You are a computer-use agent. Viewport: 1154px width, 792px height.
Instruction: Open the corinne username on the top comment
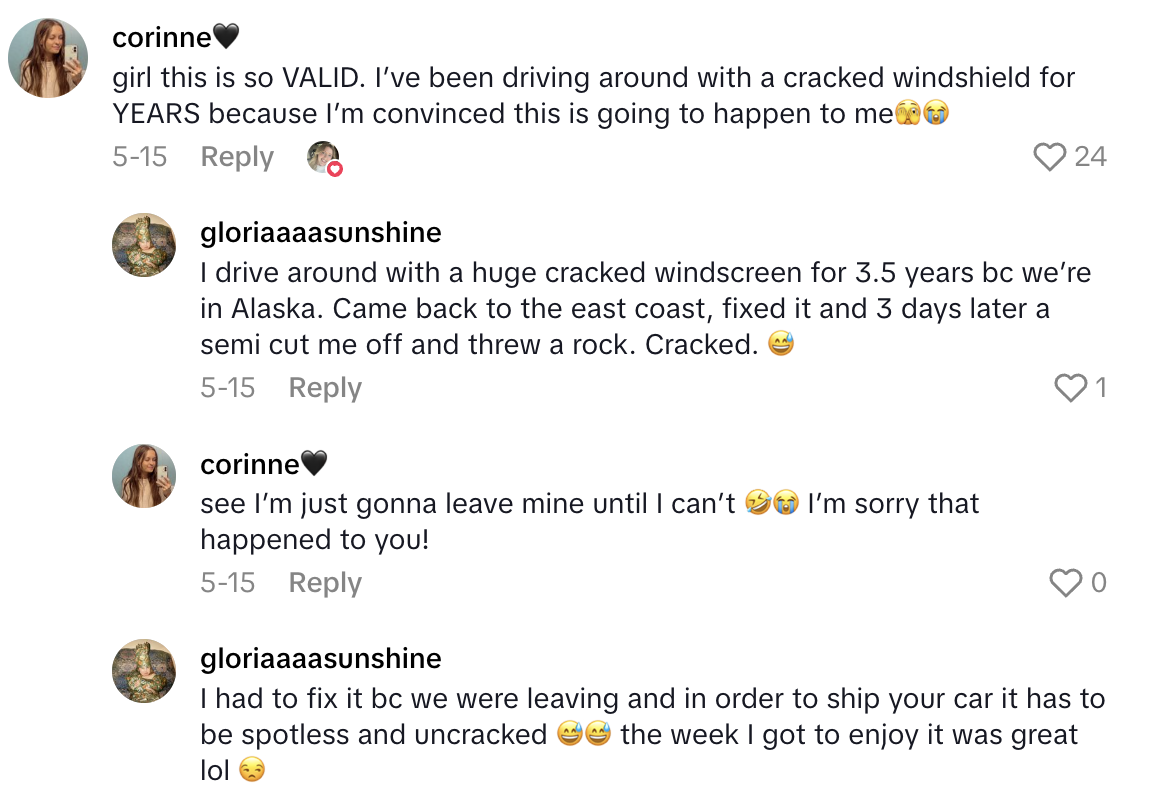pyautogui.click(x=161, y=38)
